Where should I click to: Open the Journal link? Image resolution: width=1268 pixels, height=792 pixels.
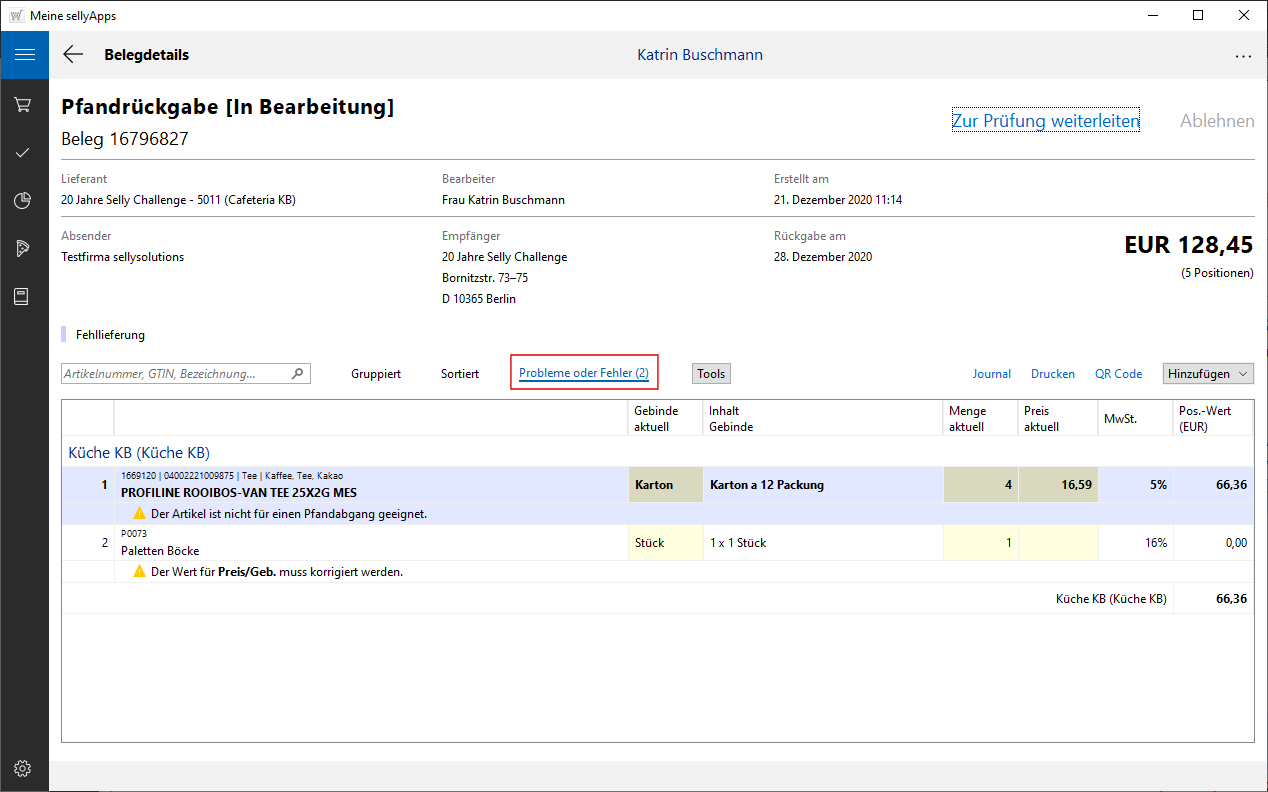pyautogui.click(x=991, y=374)
